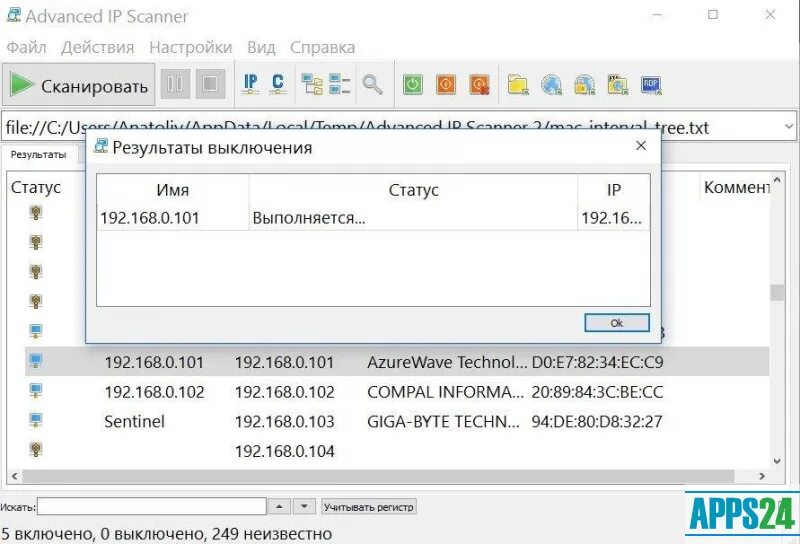Select the Выполняется... status cell

coord(413,218)
